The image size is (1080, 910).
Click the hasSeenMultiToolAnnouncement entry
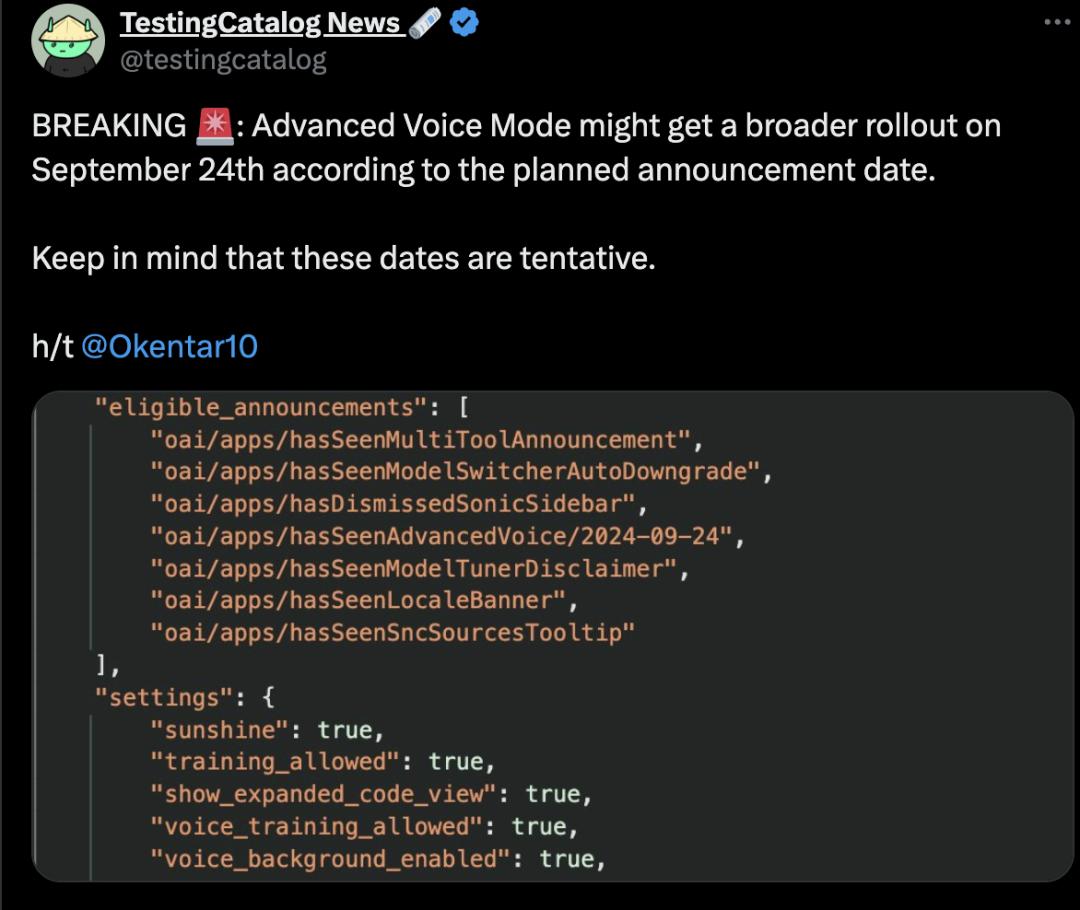point(426,440)
